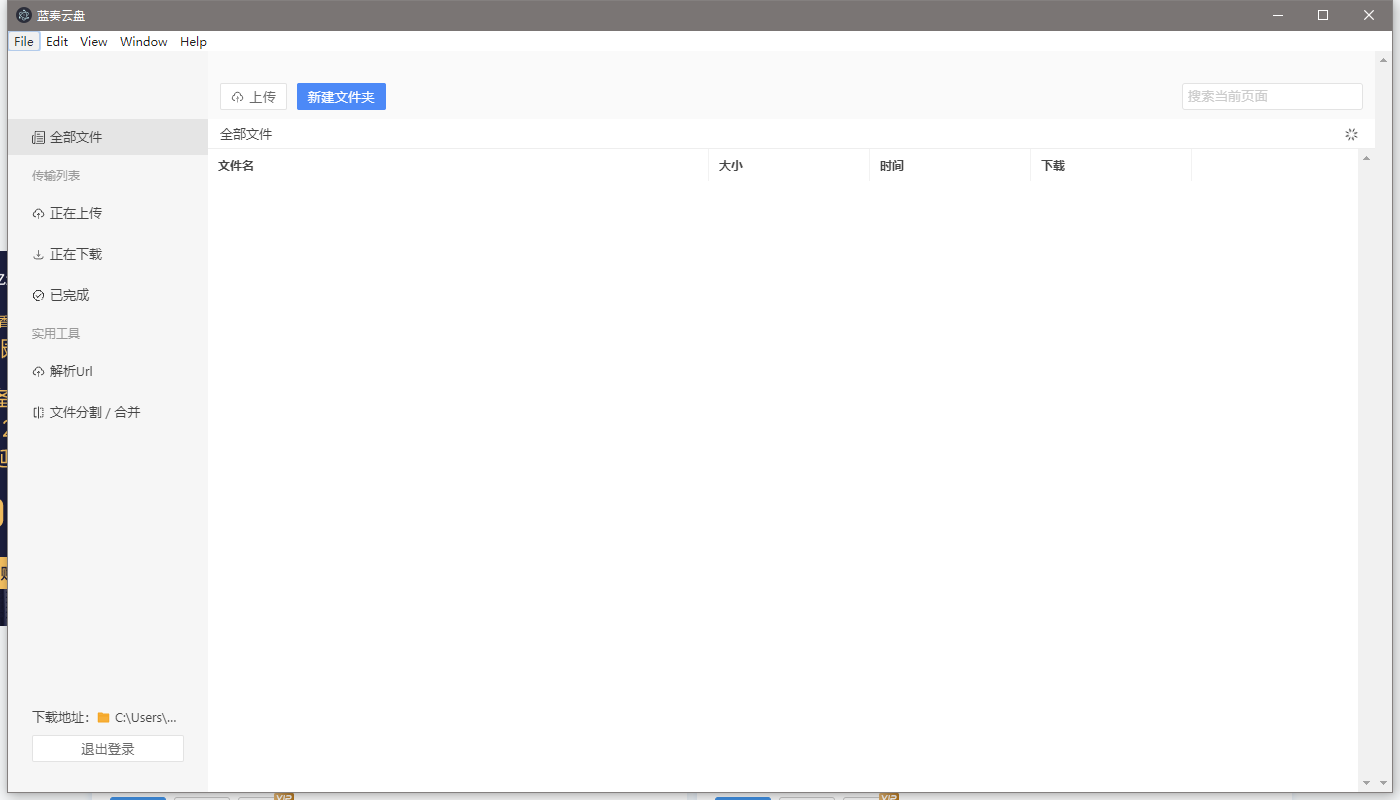Open the 正在下载 downloading list
This screenshot has height=800, width=1400.
108,254
